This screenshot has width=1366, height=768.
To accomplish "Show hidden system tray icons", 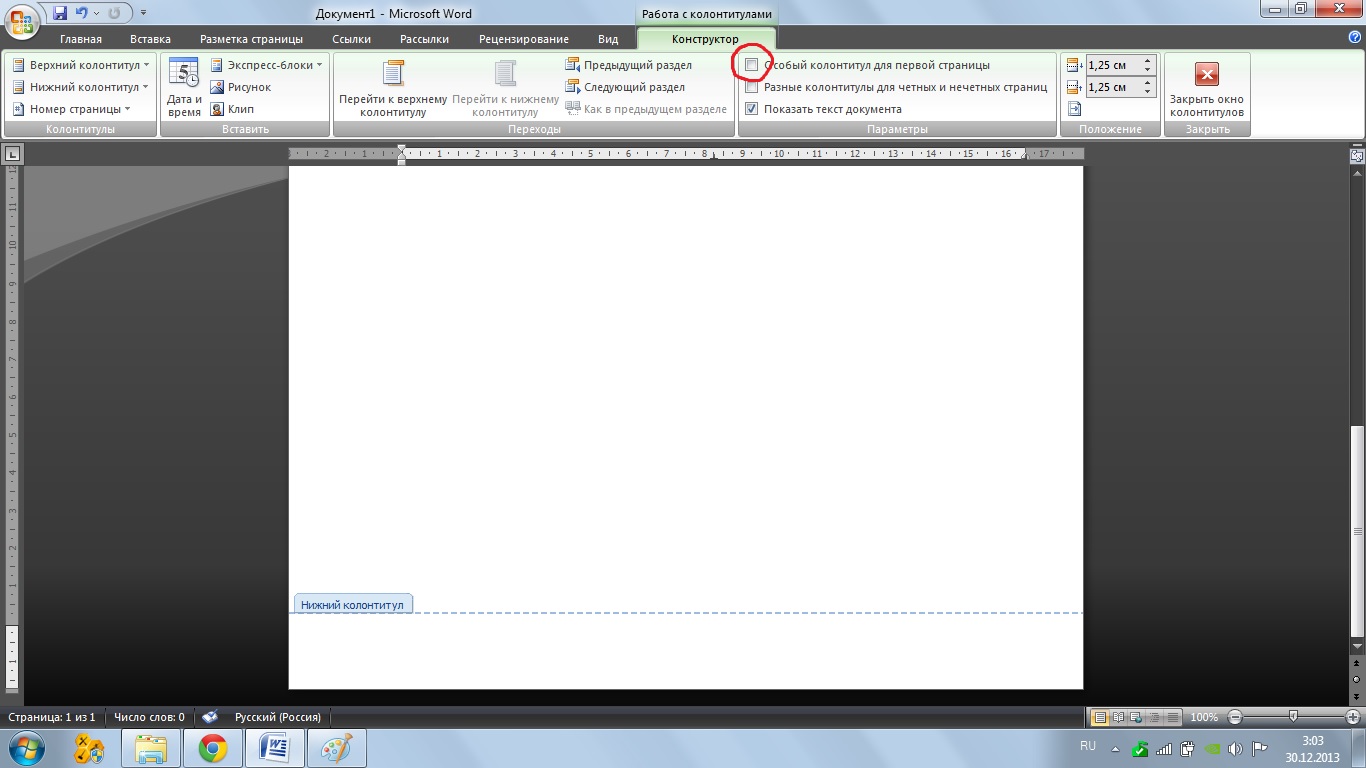I will [x=1117, y=748].
